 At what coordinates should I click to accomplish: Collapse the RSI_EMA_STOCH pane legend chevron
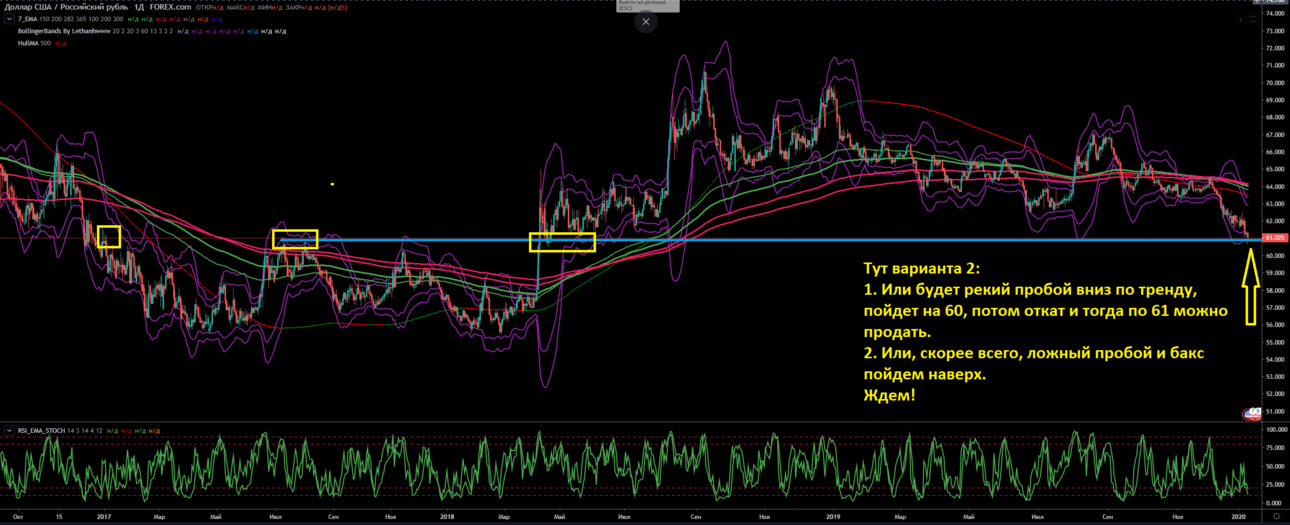tap(9, 430)
